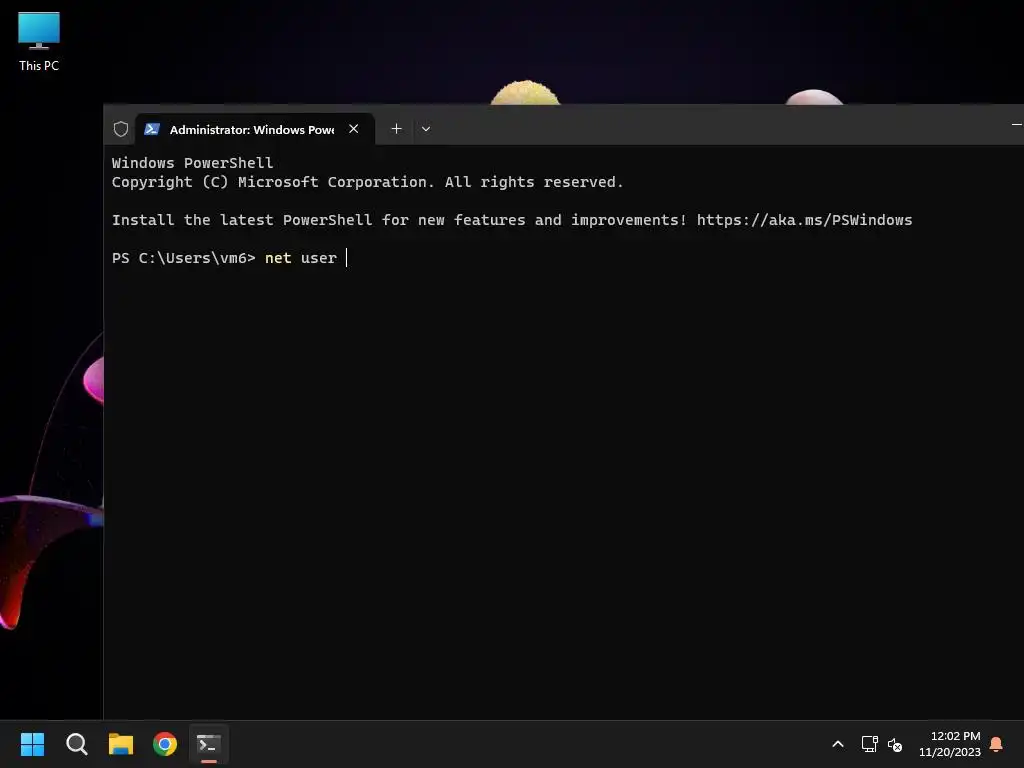Select the Administrator: Windows PowerShell tab
The width and height of the screenshot is (1024, 768).
255,129
